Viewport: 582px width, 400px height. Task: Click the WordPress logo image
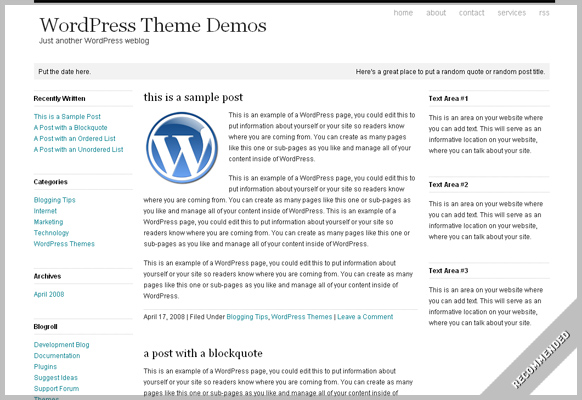tap(182, 148)
